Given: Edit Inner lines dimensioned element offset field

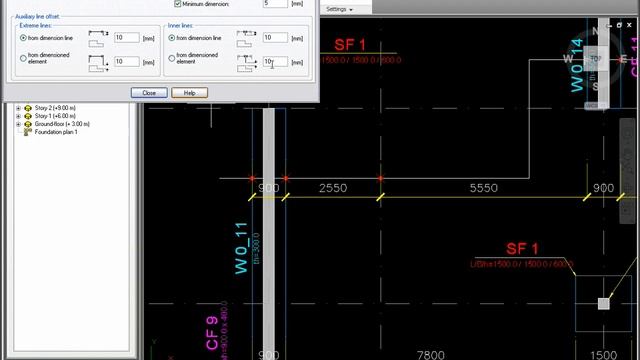Looking at the screenshot, I should [x=275, y=62].
